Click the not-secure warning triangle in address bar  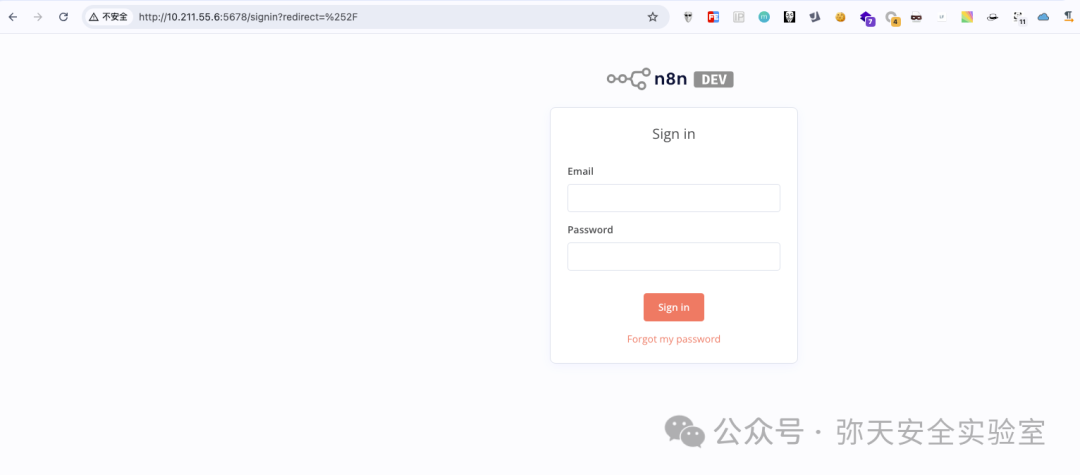(x=94, y=17)
